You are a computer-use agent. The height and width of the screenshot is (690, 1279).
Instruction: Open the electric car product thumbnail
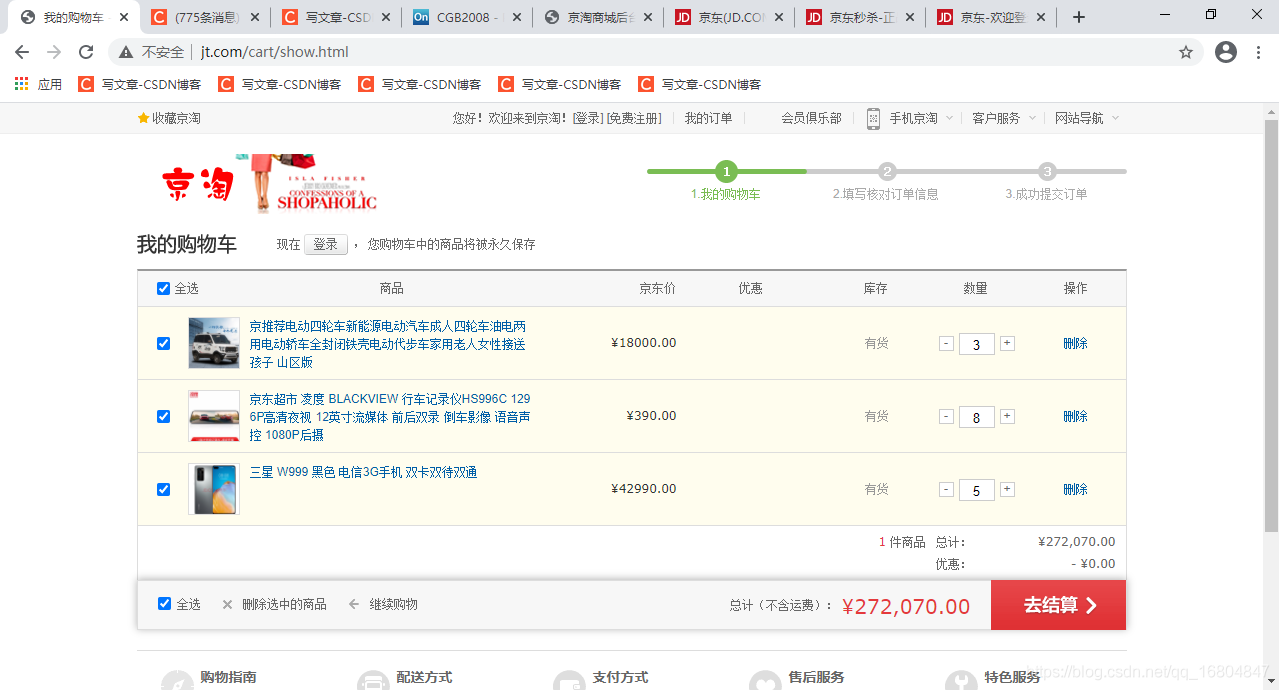point(214,343)
